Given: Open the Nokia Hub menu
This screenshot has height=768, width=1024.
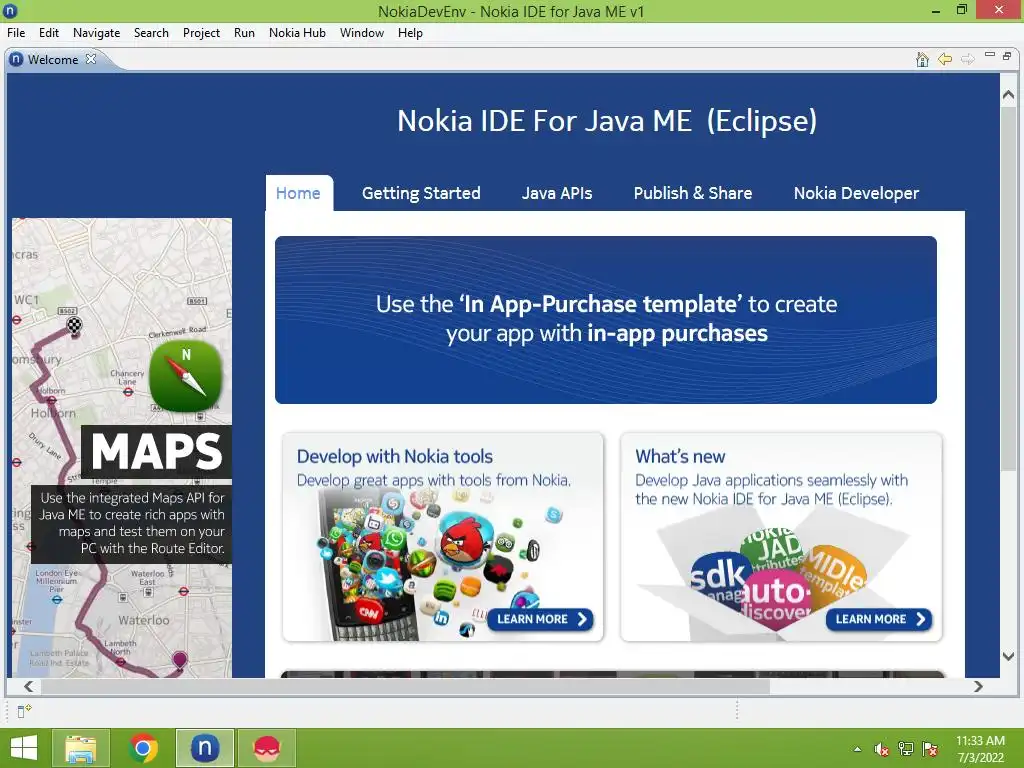Looking at the screenshot, I should pyautogui.click(x=297, y=33).
